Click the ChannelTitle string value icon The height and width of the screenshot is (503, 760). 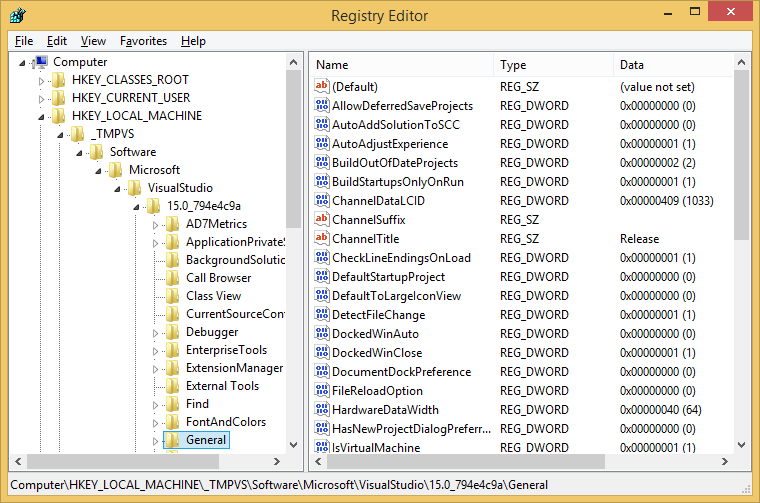322,239
